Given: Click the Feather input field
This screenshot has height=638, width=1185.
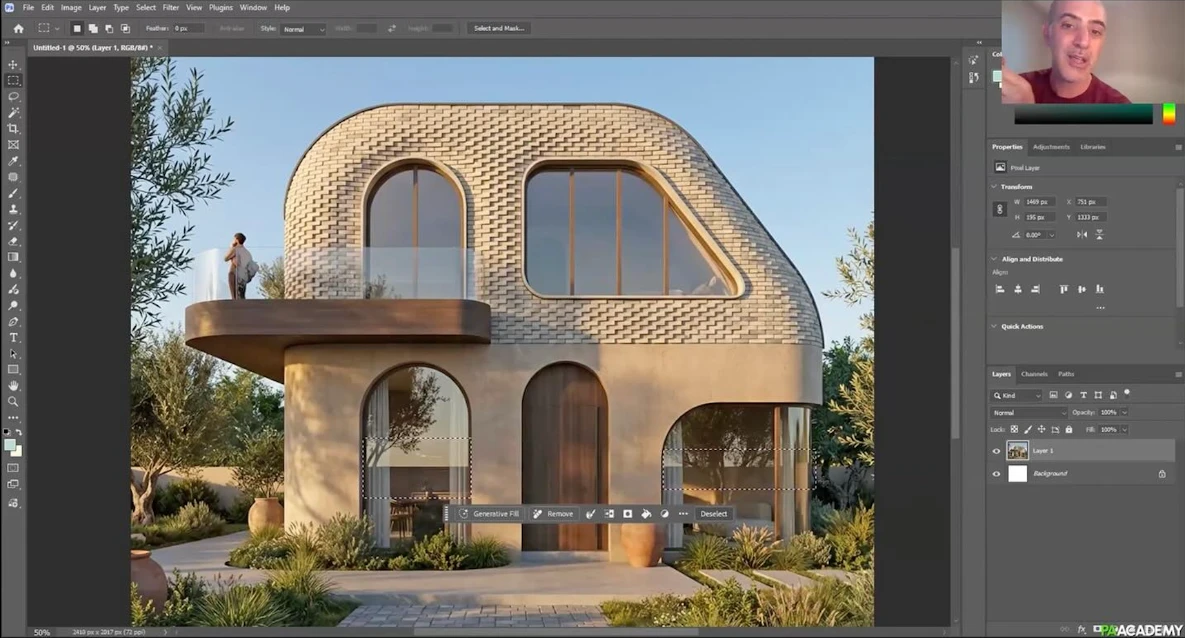Looking at the screenshot, I should point(188,28).
